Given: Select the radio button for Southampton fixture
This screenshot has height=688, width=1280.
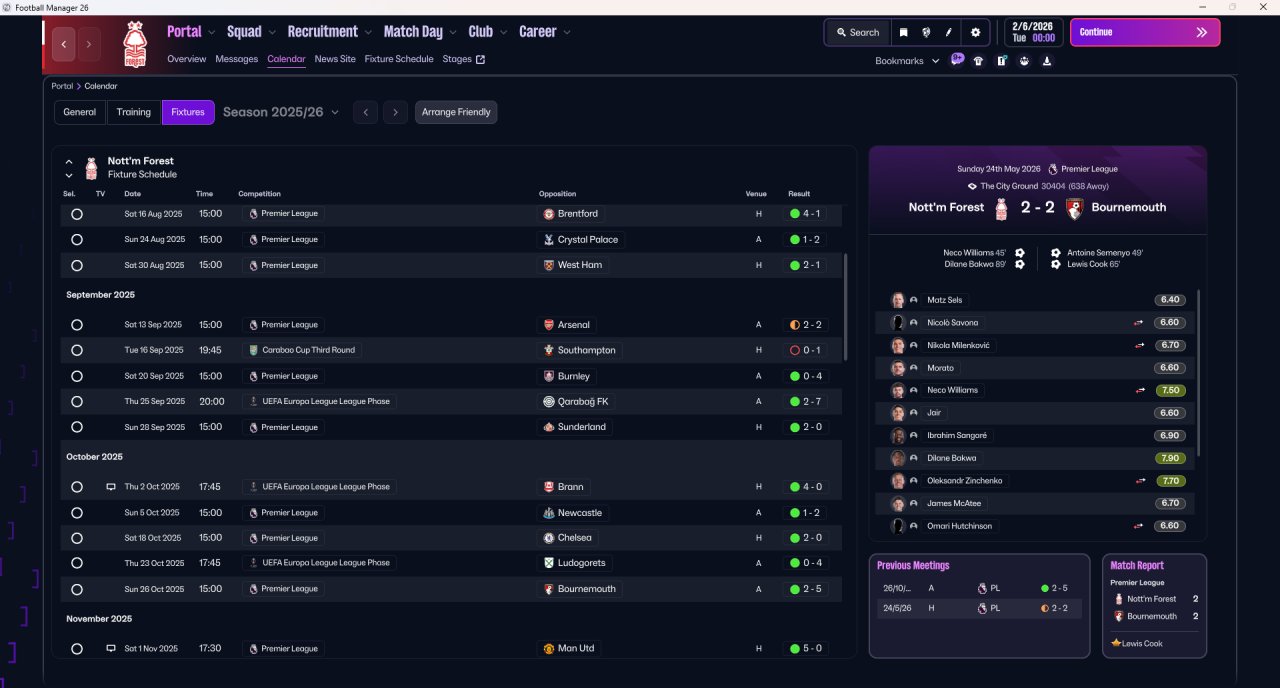Looking at the screenshot, I should [77, 351].
